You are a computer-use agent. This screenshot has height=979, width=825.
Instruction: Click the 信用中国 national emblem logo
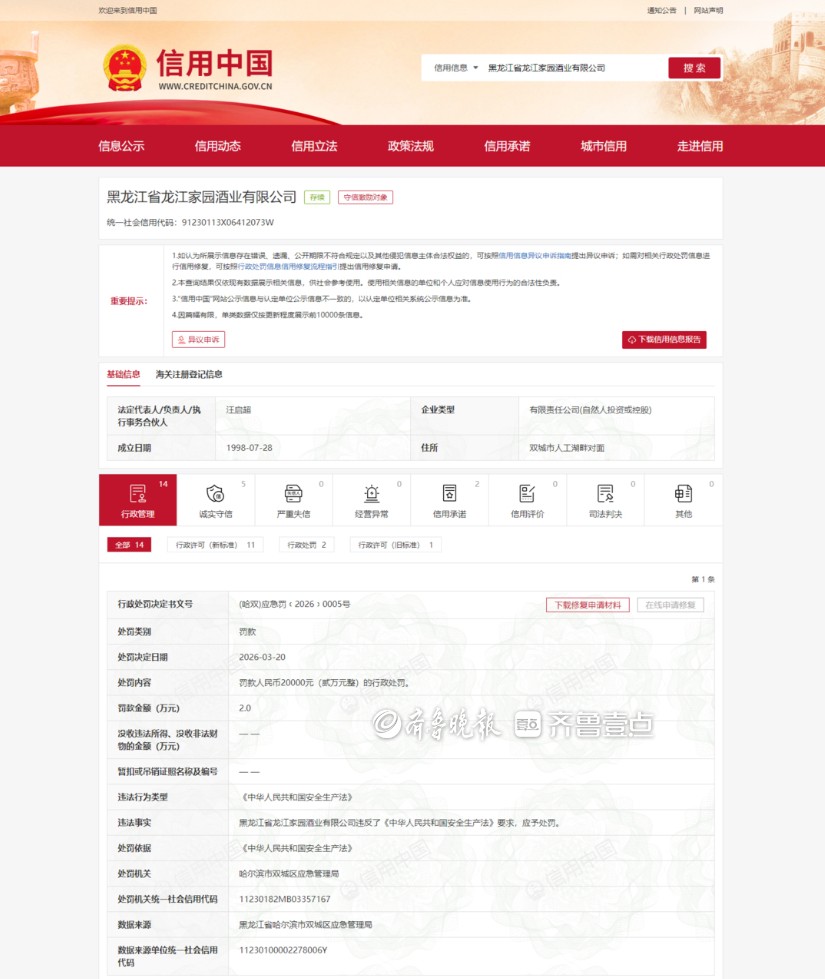(x=125, y=67)
